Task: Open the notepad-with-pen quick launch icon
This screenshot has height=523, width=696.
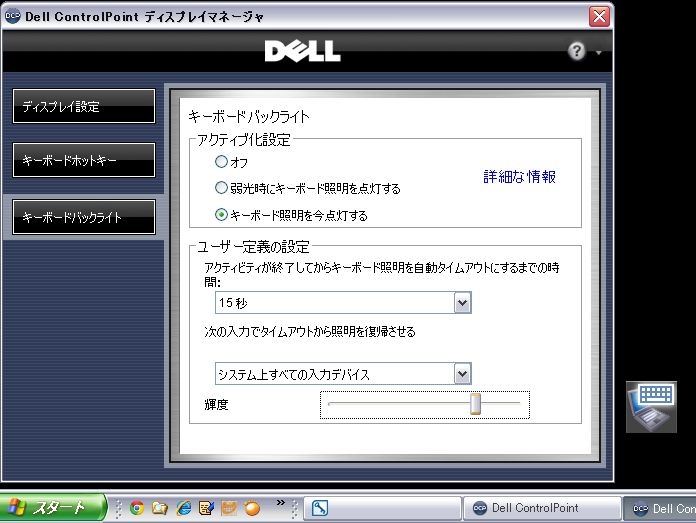Action: pyautogui.click(x=206, y=507)
